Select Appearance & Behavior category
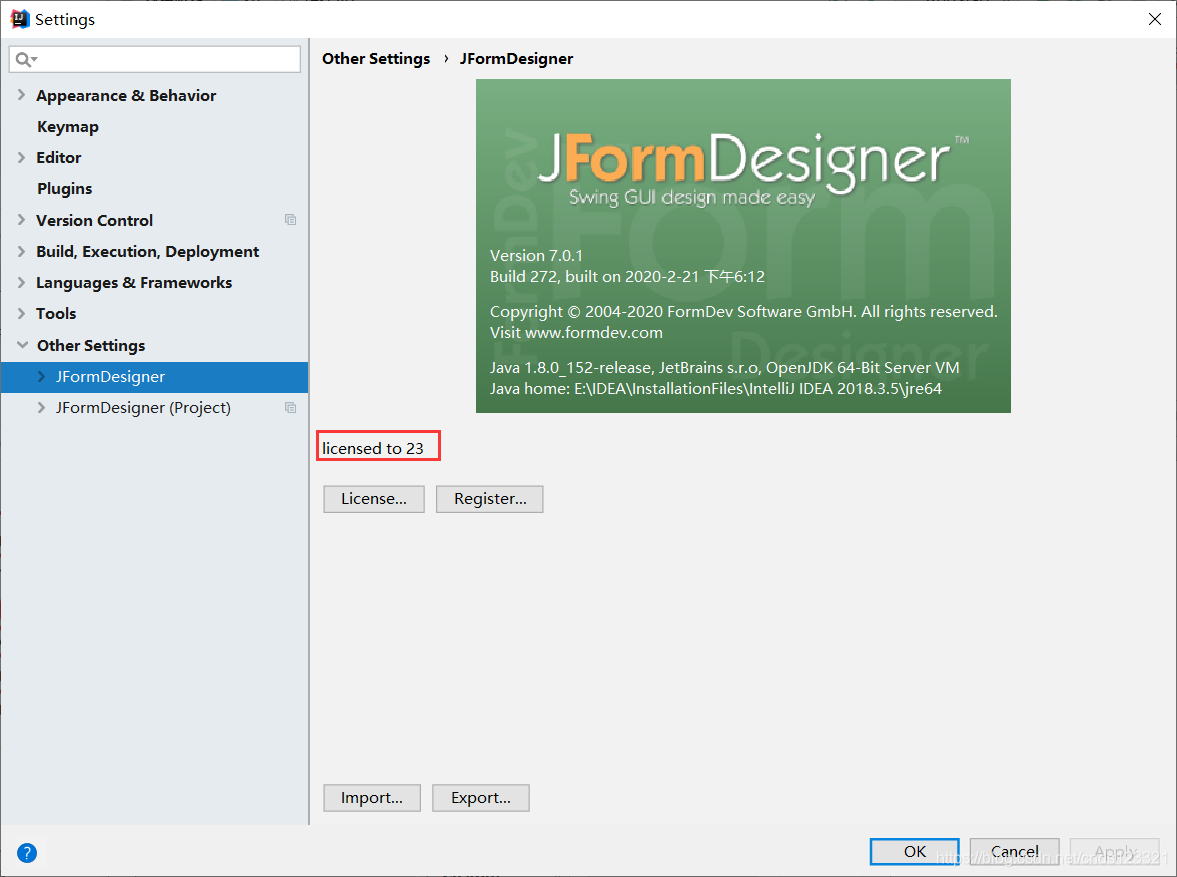Viewport: 1177px width, 877px height. (126, 95)
